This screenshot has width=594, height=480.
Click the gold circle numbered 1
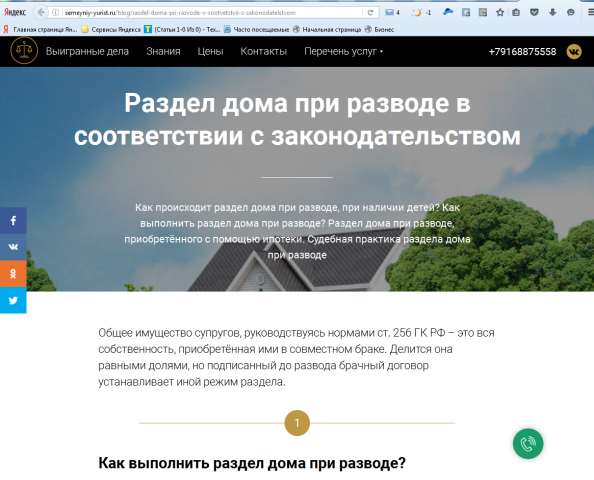(x=297, y=423)
